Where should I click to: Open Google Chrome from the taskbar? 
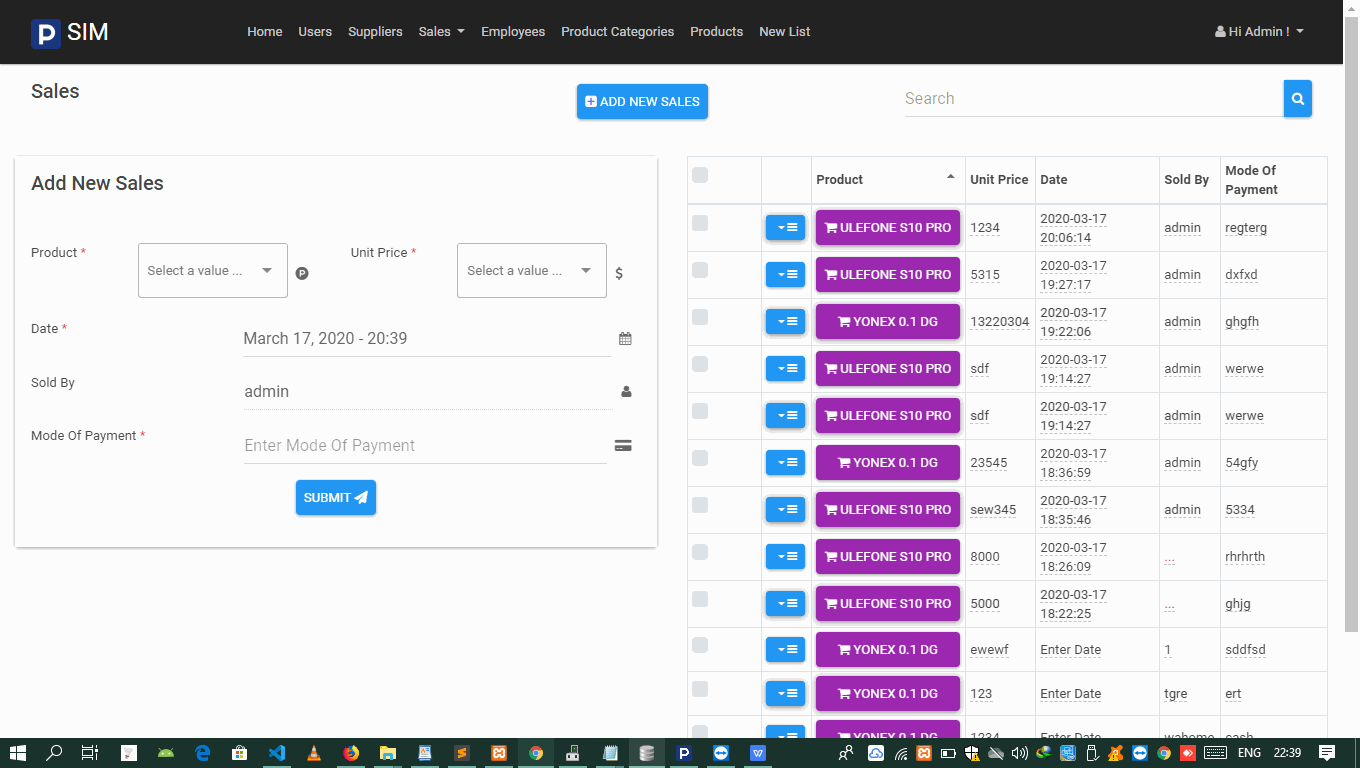[x=536, y=753]
